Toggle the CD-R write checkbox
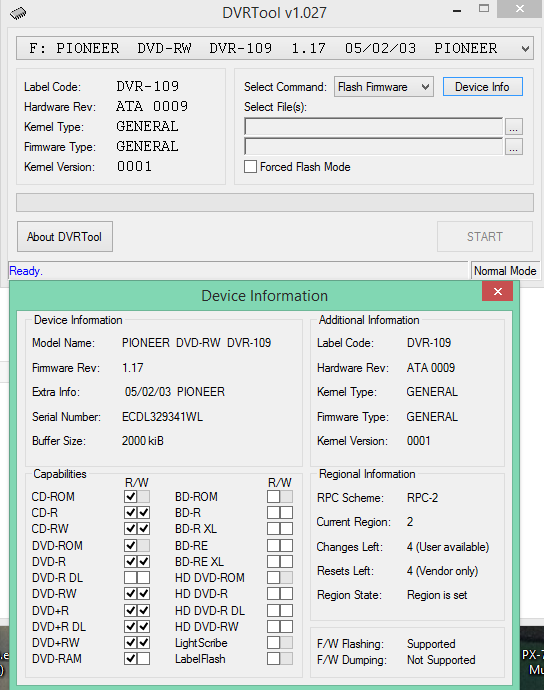This screenshot has width=544, height=690. pyautogui.click(x=143, y=513)
